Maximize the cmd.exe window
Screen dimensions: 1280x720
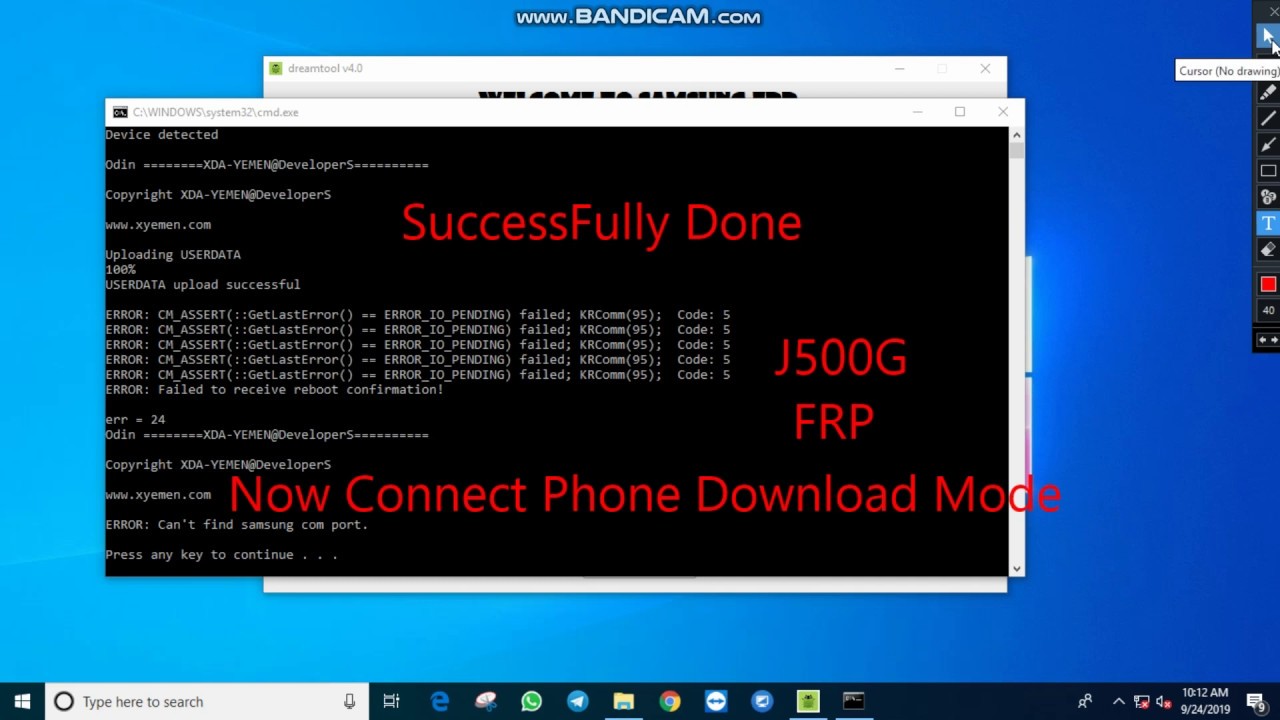coord(960,112)
